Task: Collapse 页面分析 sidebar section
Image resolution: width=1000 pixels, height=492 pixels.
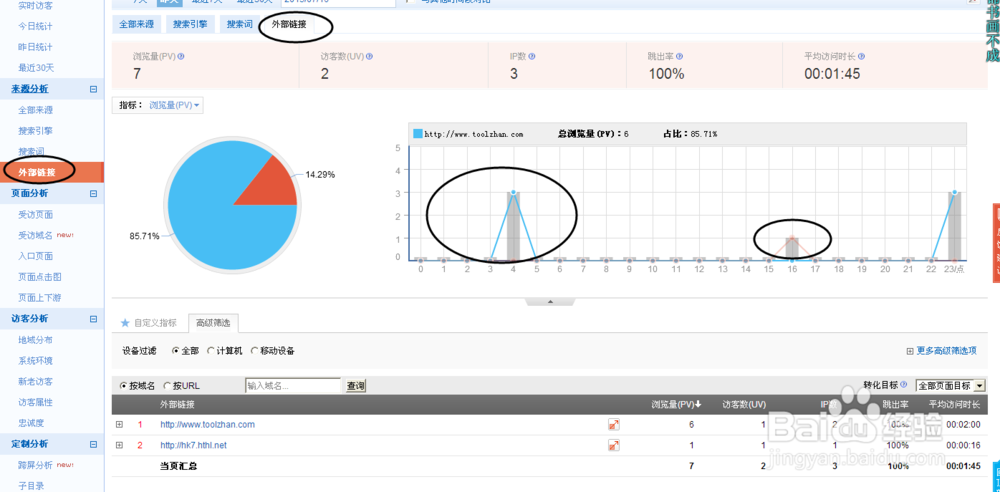Action: pos(93,193)
